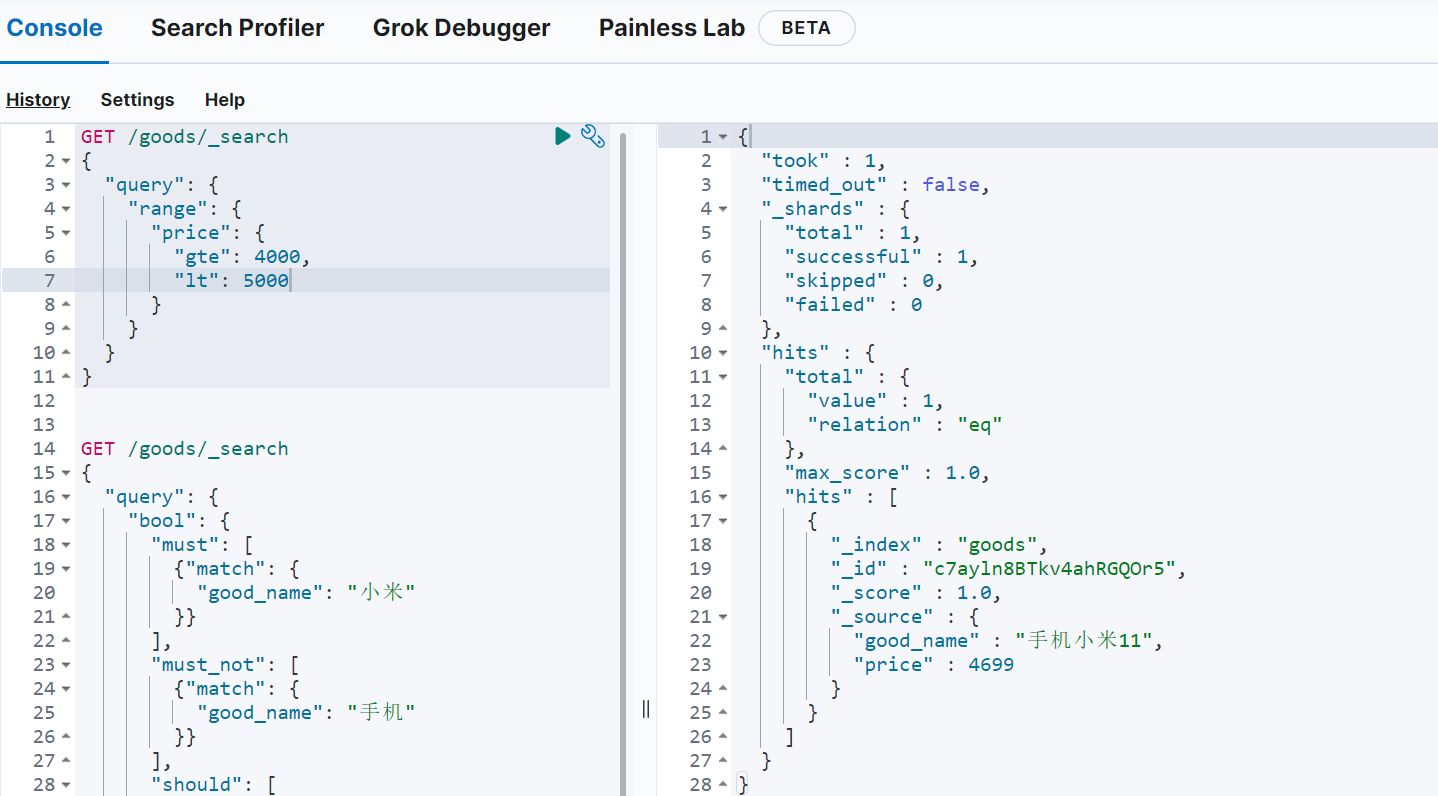Select the Console tab
This screenshot has width=1438, height=796.
[x=55, y=28]
